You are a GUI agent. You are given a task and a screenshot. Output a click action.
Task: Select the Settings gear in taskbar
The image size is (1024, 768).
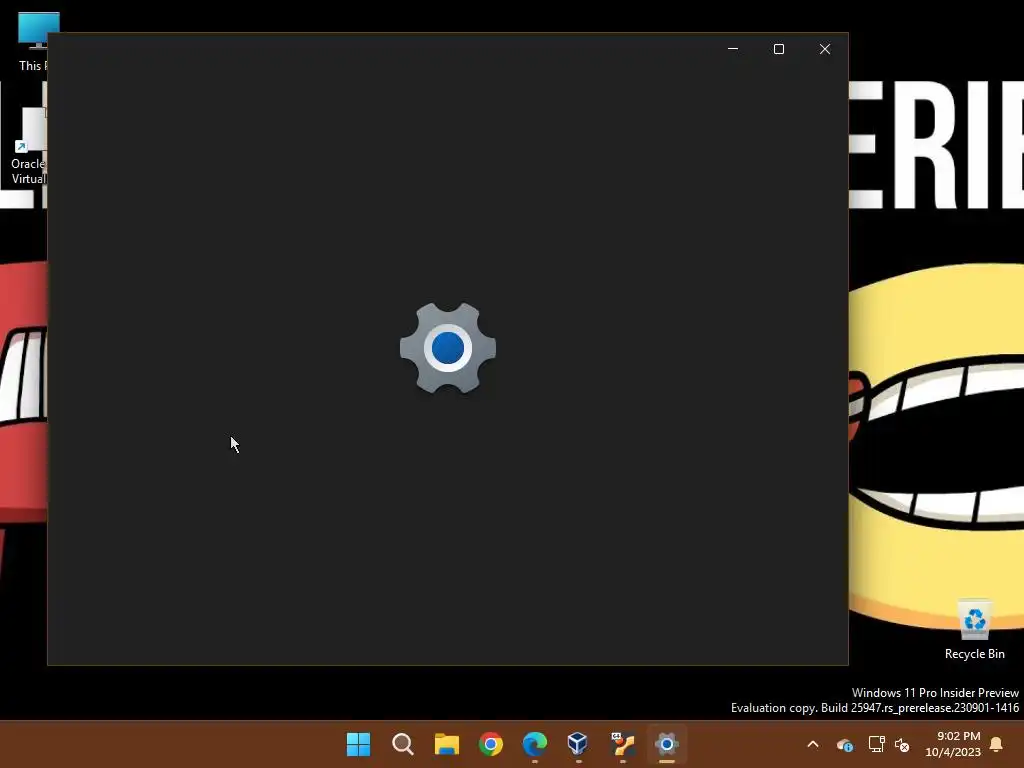pyautogui.click(x=667, y=744)
